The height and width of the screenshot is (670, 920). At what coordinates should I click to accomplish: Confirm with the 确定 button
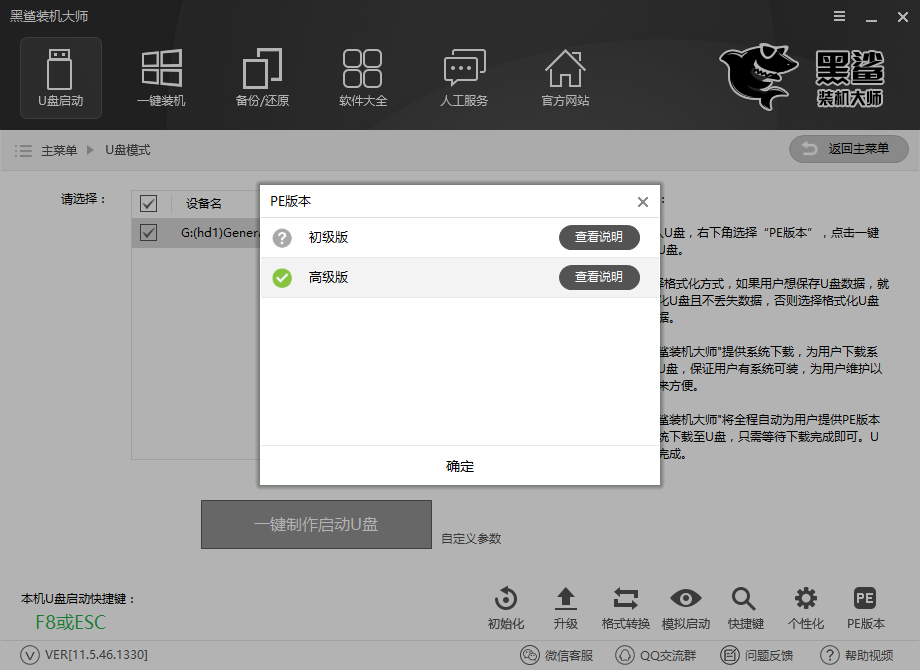coord(459,466)
